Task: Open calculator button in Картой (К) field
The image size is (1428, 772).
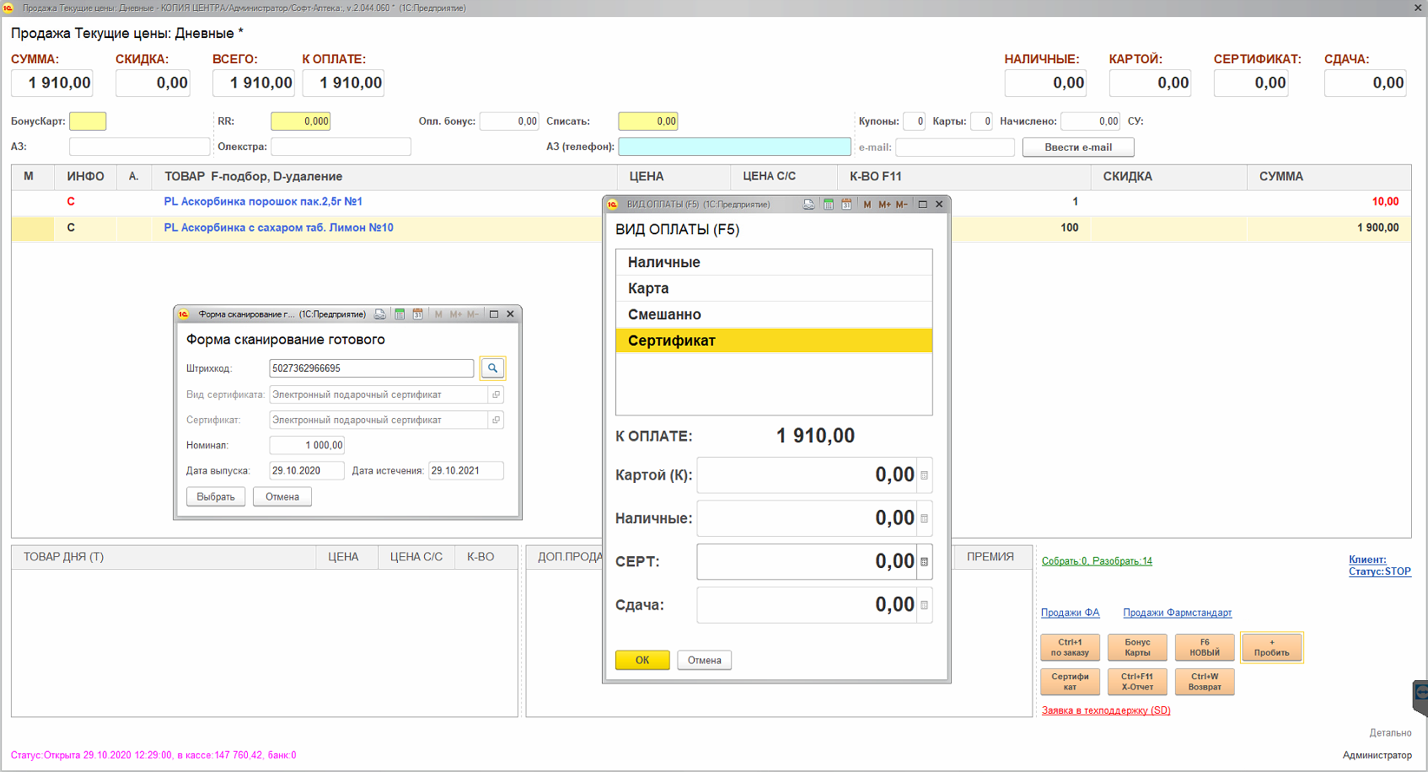Action: (x=924, y=476)
